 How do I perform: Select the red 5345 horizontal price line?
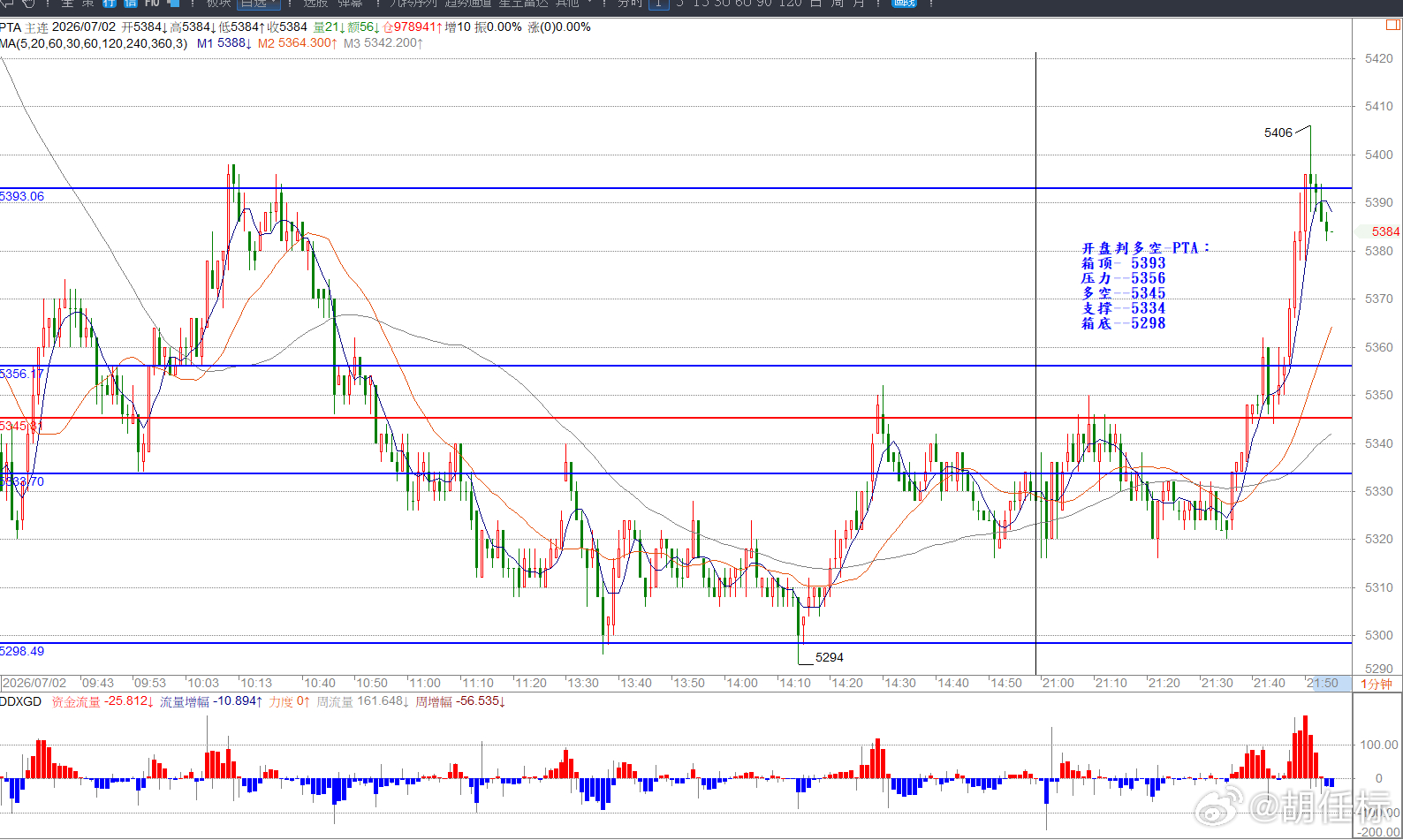point(676,418)
